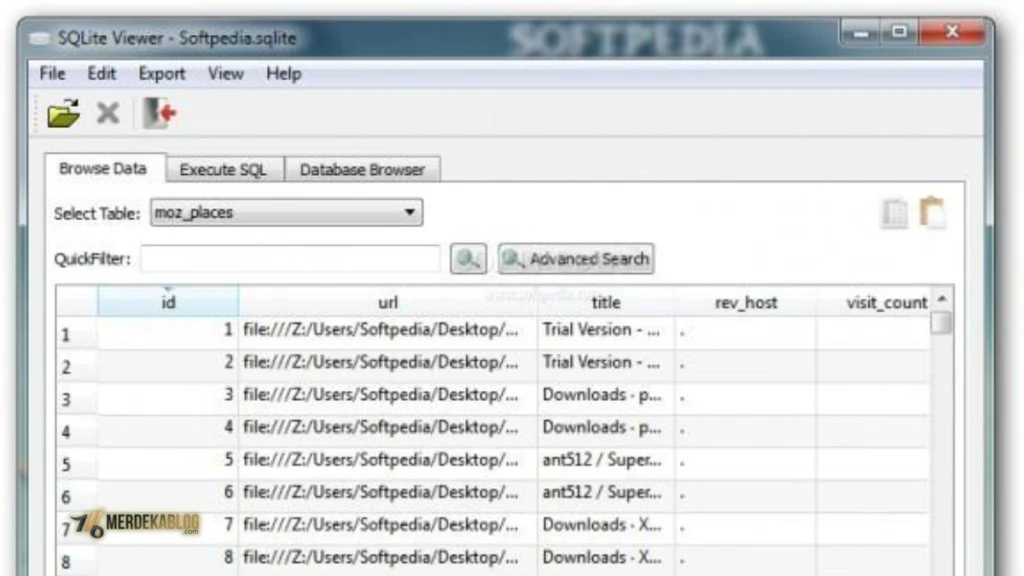This screenshot has height=576, width=1024.
Task: Switch to the Execute SQL tab
Action: tap(223, 170)
